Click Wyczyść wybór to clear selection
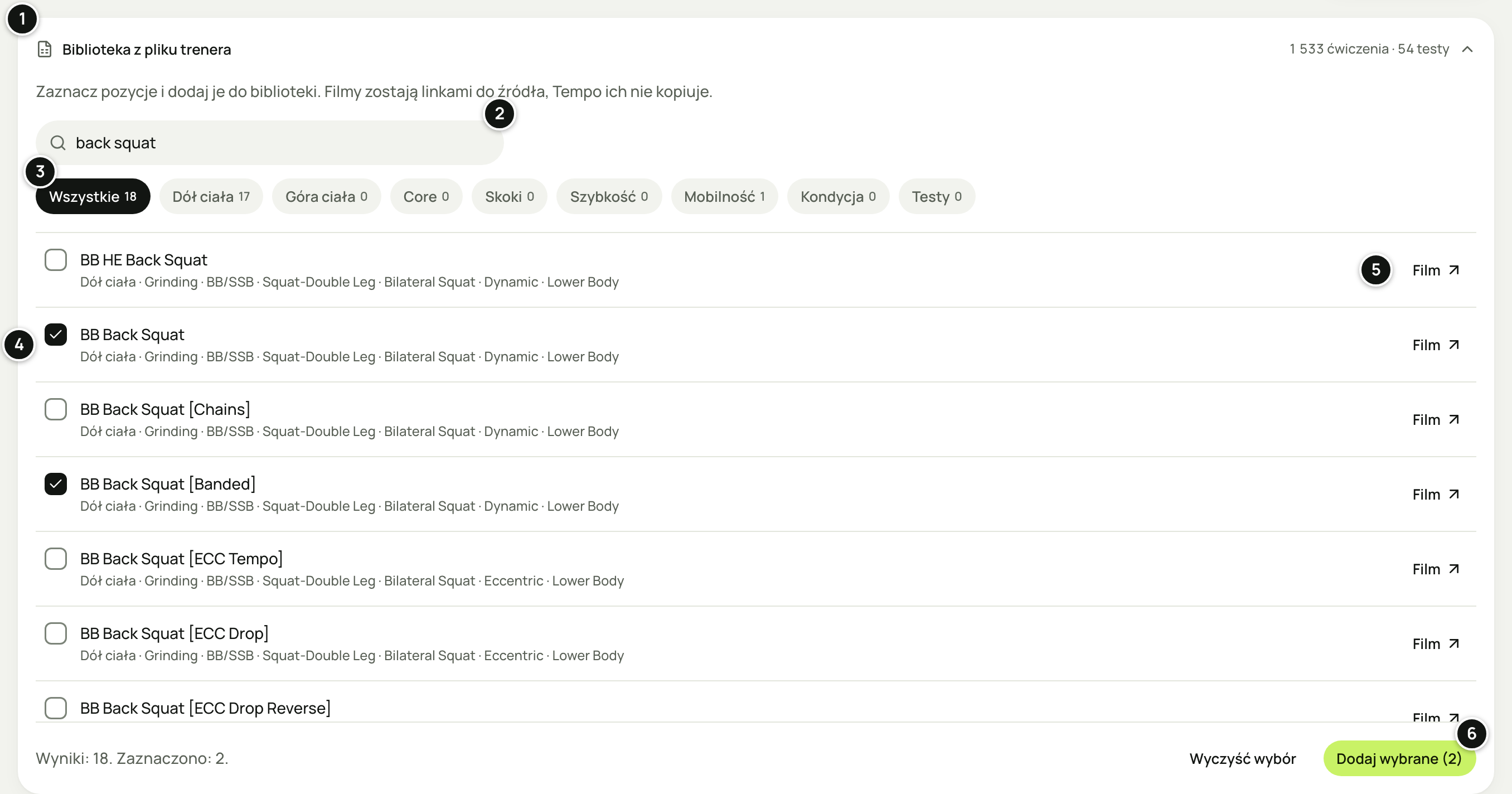Viewport: 1512px width, 794px height. (1243, 759)
